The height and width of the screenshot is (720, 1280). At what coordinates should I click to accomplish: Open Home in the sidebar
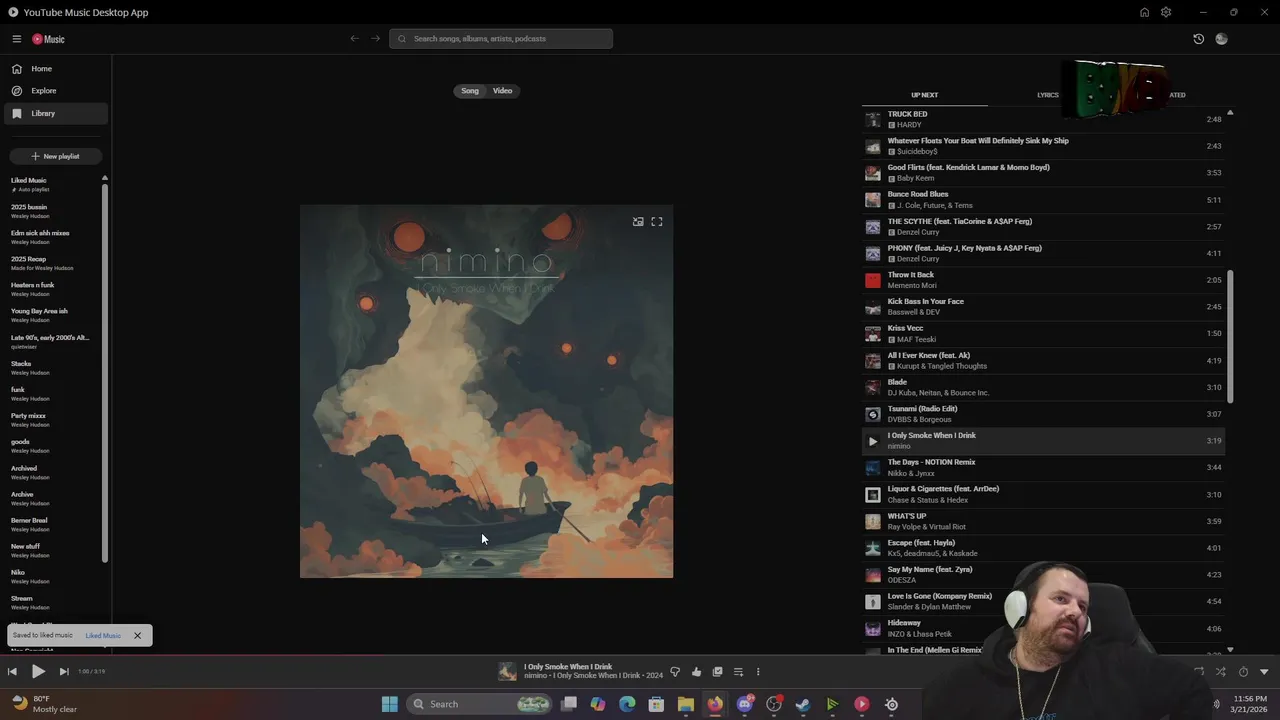click(x=56, y=69)
